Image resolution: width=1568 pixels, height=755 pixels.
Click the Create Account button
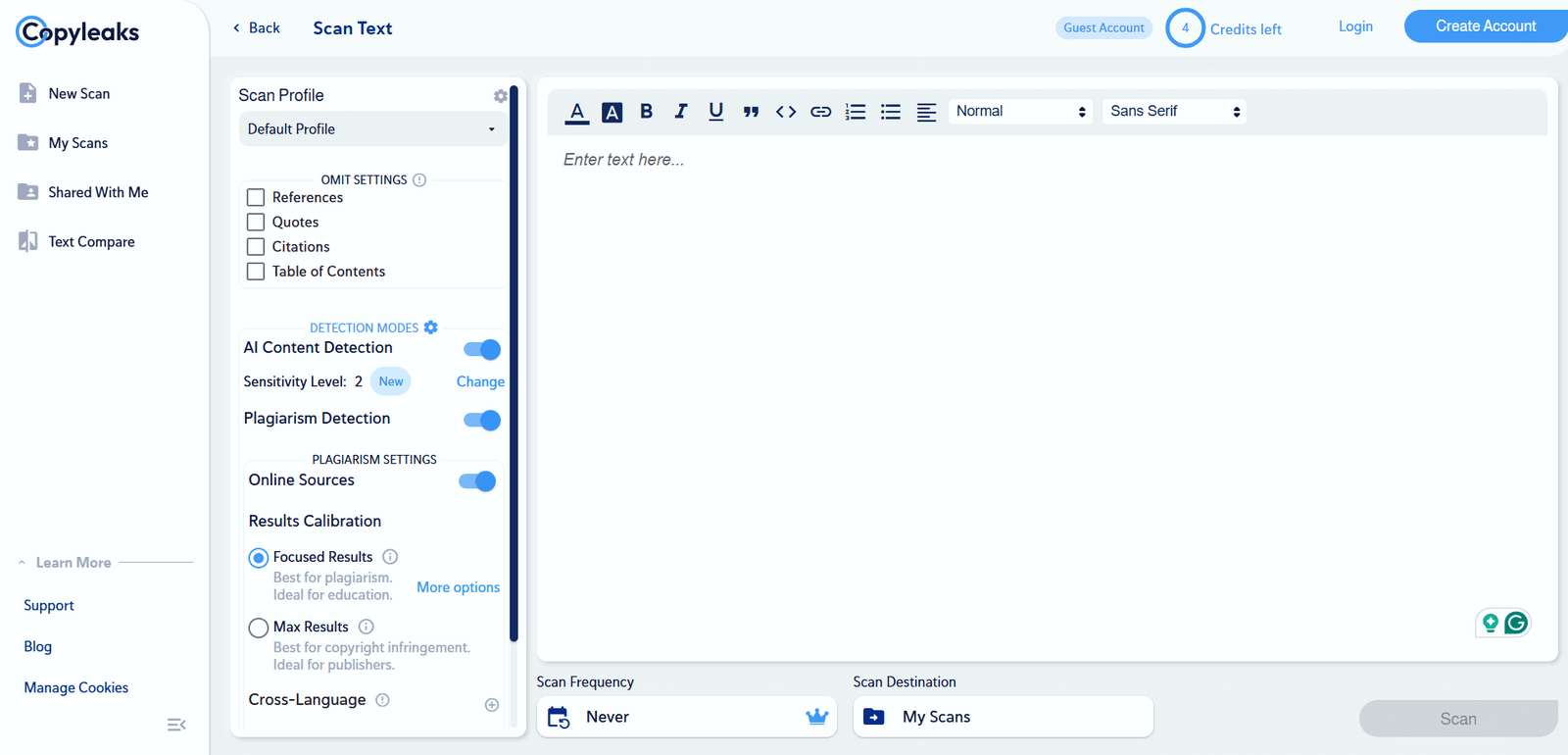(x=1485, y=26)
